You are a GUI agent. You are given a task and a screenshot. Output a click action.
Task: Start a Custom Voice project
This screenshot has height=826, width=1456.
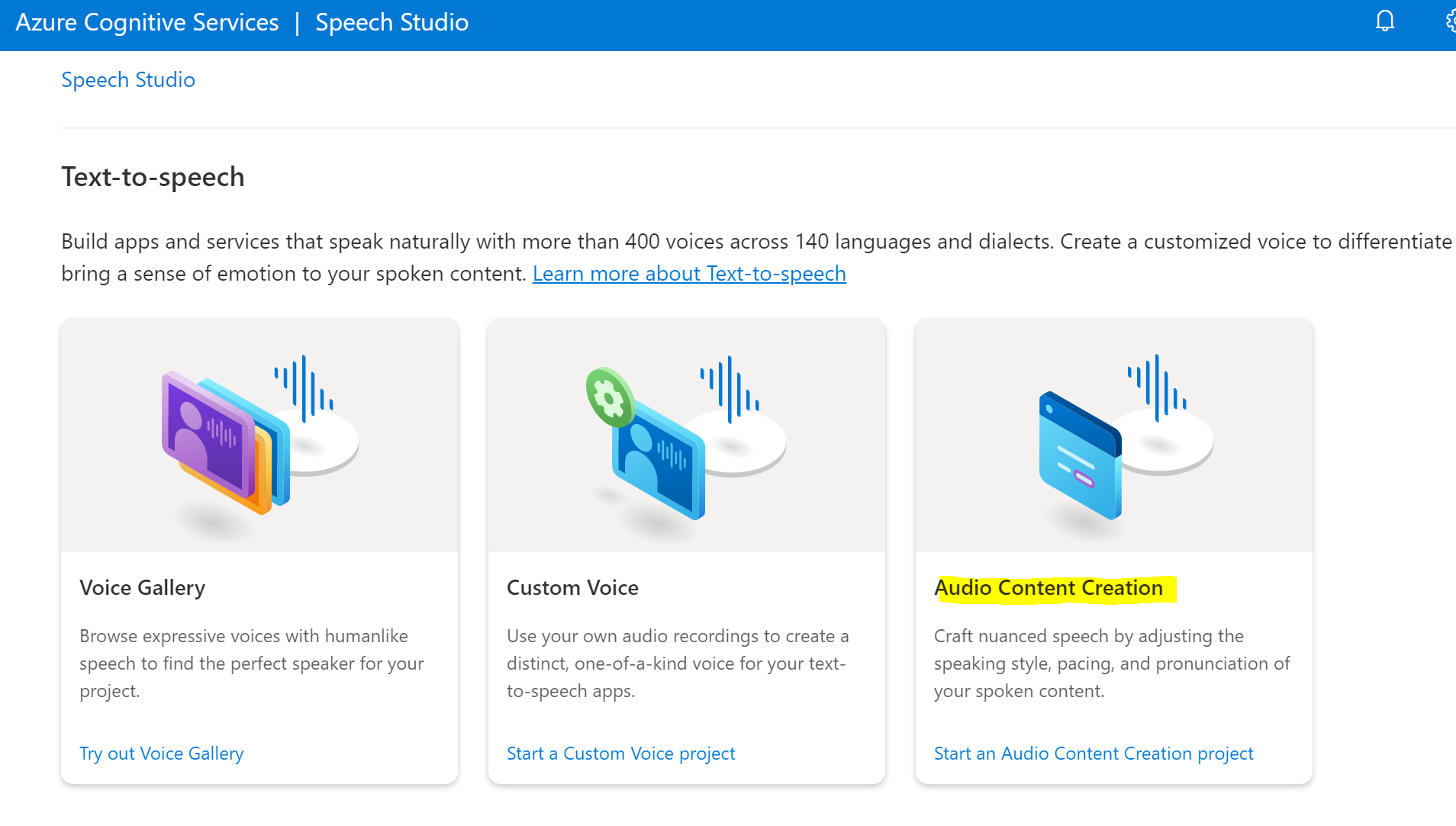[621, 754]
